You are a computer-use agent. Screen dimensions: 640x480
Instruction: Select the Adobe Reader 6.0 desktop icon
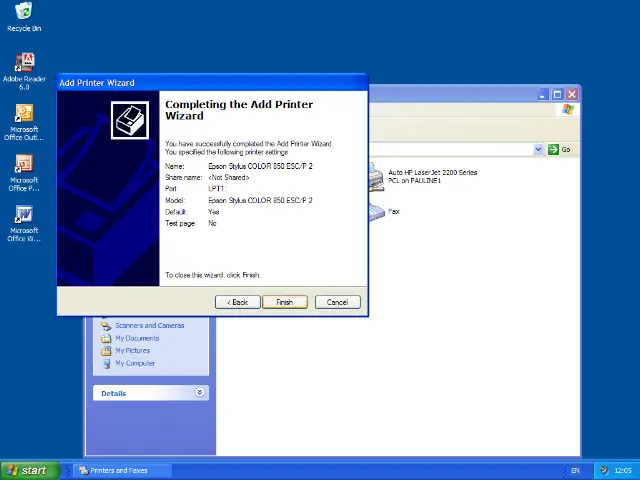tap(24, 71)
